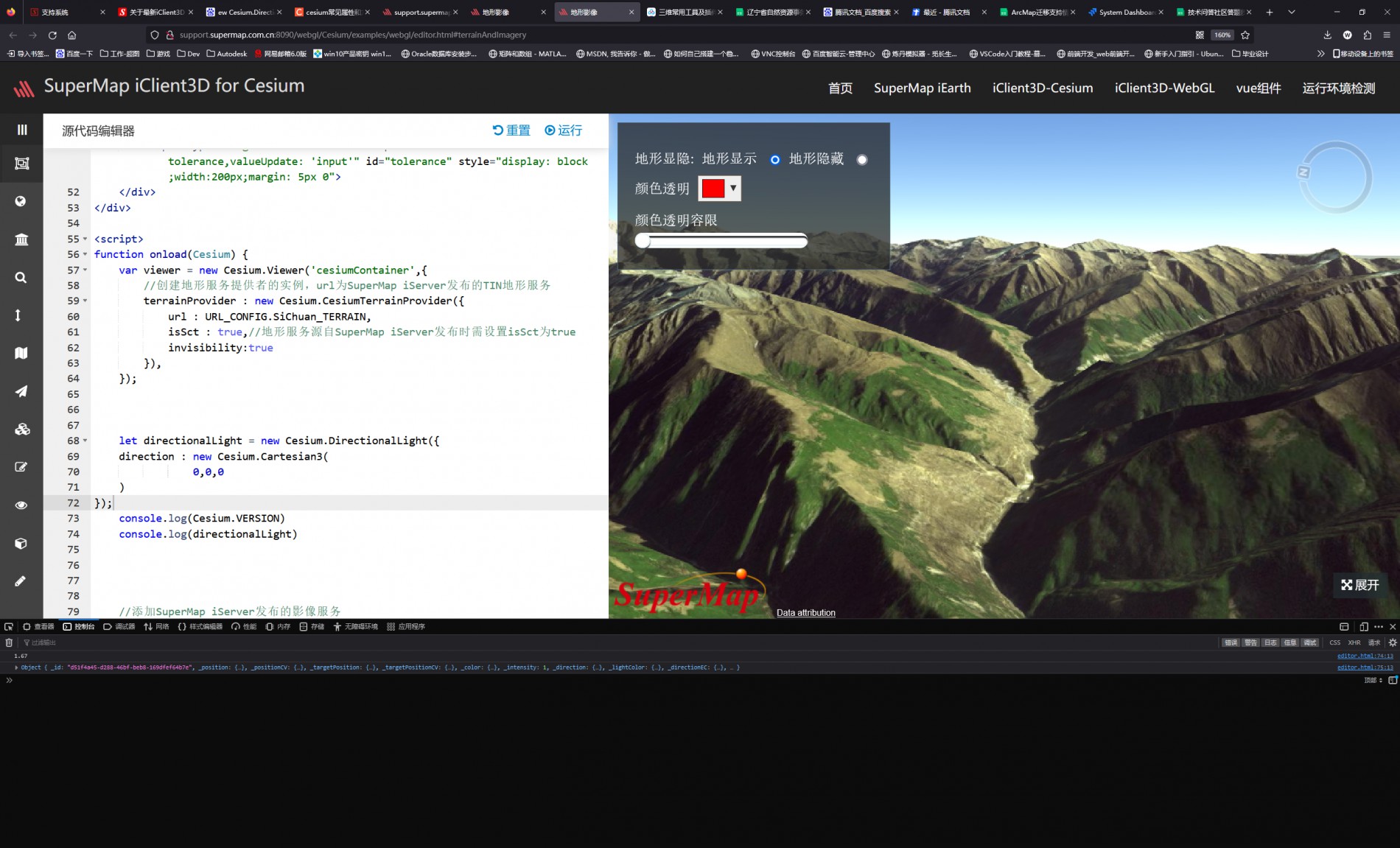Click 运行 to run the code
1400x848 pixels.
[563, 130]
